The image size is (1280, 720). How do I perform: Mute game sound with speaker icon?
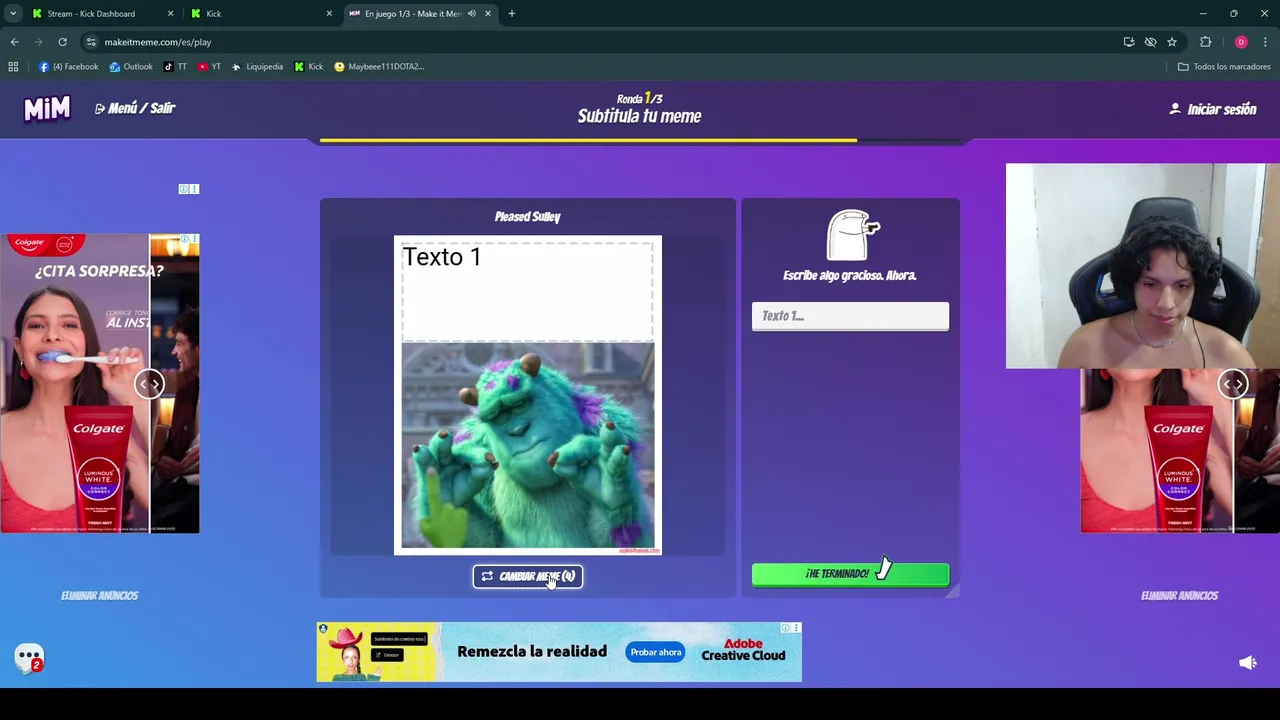click(x=1247, y=662)
